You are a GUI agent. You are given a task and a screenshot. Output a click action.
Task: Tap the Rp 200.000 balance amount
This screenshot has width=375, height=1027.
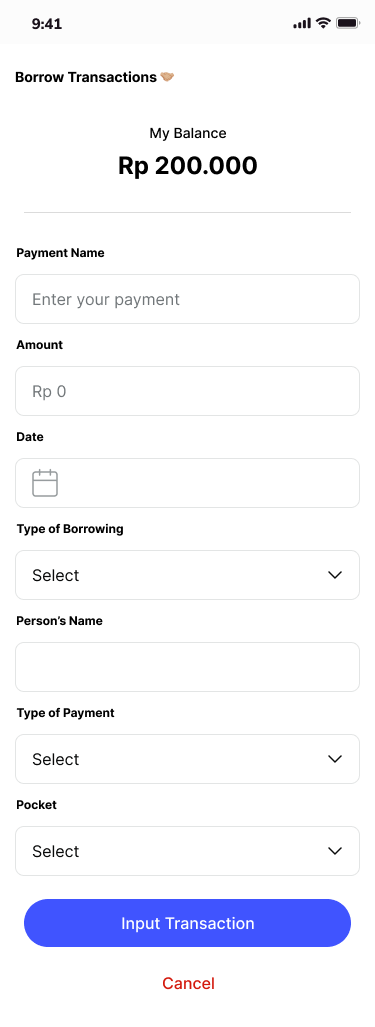pos(188,166)
